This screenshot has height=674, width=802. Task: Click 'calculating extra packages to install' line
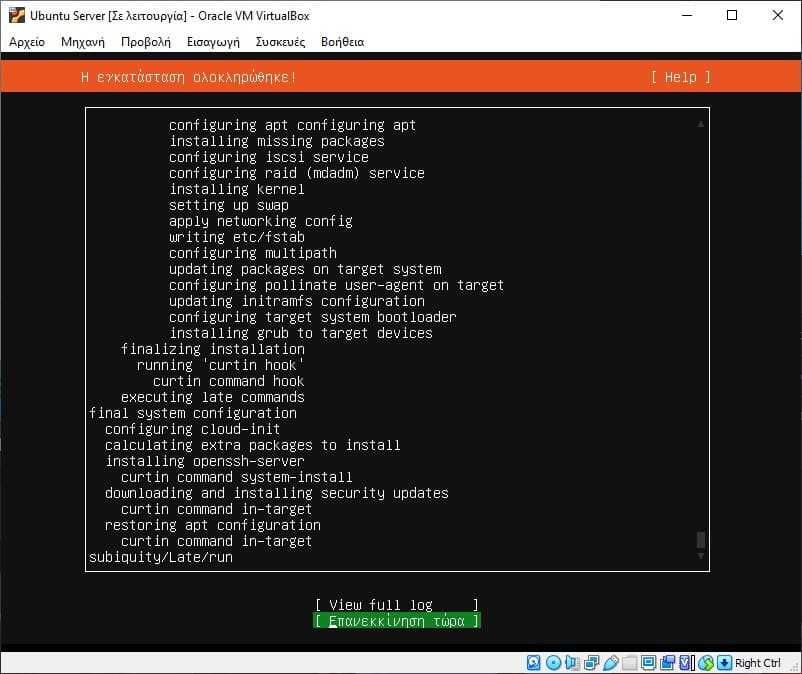click(x=253, y=445)
